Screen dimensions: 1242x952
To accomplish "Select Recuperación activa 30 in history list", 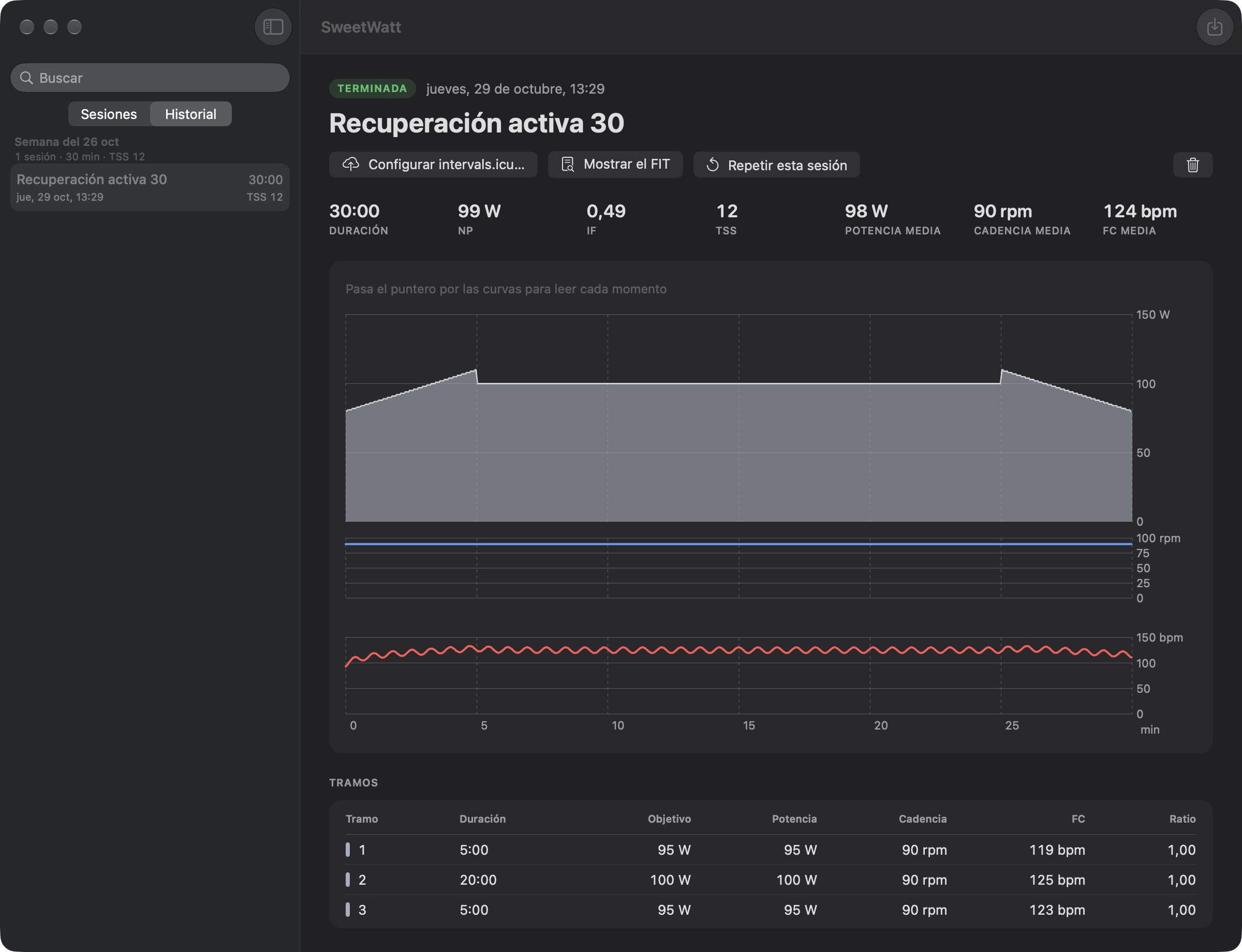I will pyautogui.click(x=150, y=188).
